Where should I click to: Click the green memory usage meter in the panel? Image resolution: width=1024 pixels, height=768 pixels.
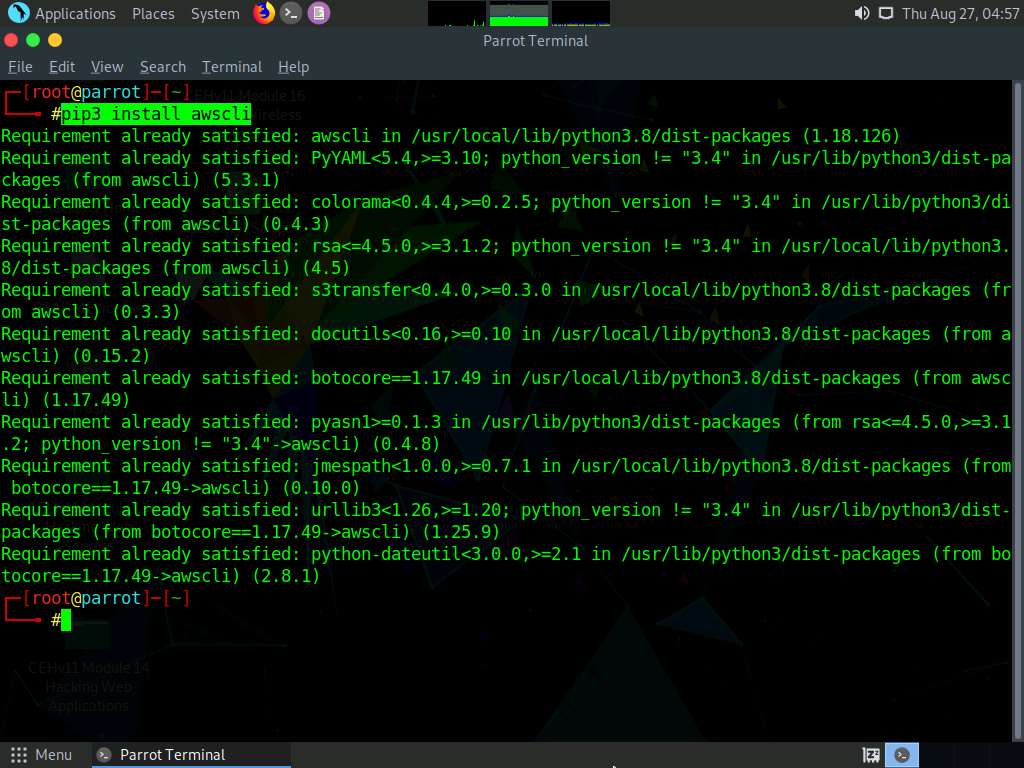click(x=518, y=13)
